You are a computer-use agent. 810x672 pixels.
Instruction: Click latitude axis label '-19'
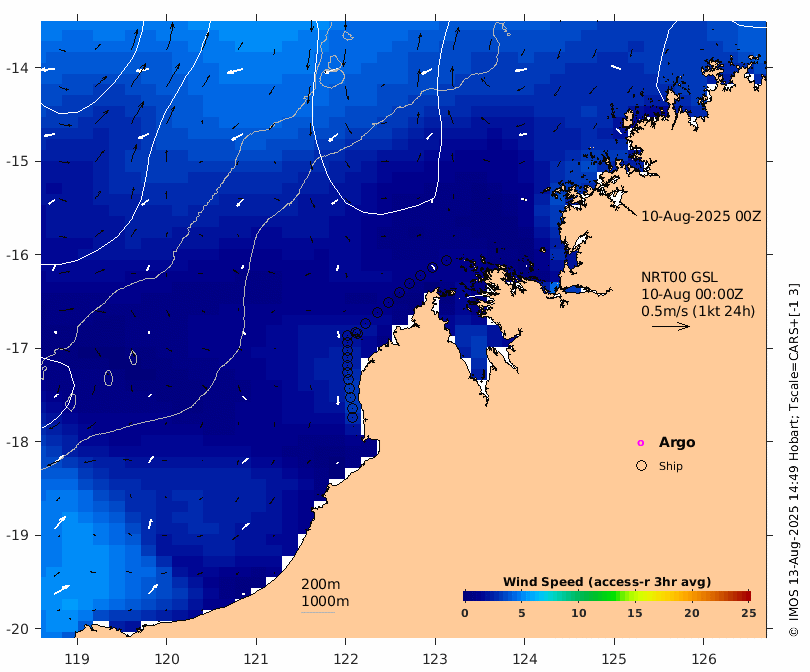pos(17,535)
